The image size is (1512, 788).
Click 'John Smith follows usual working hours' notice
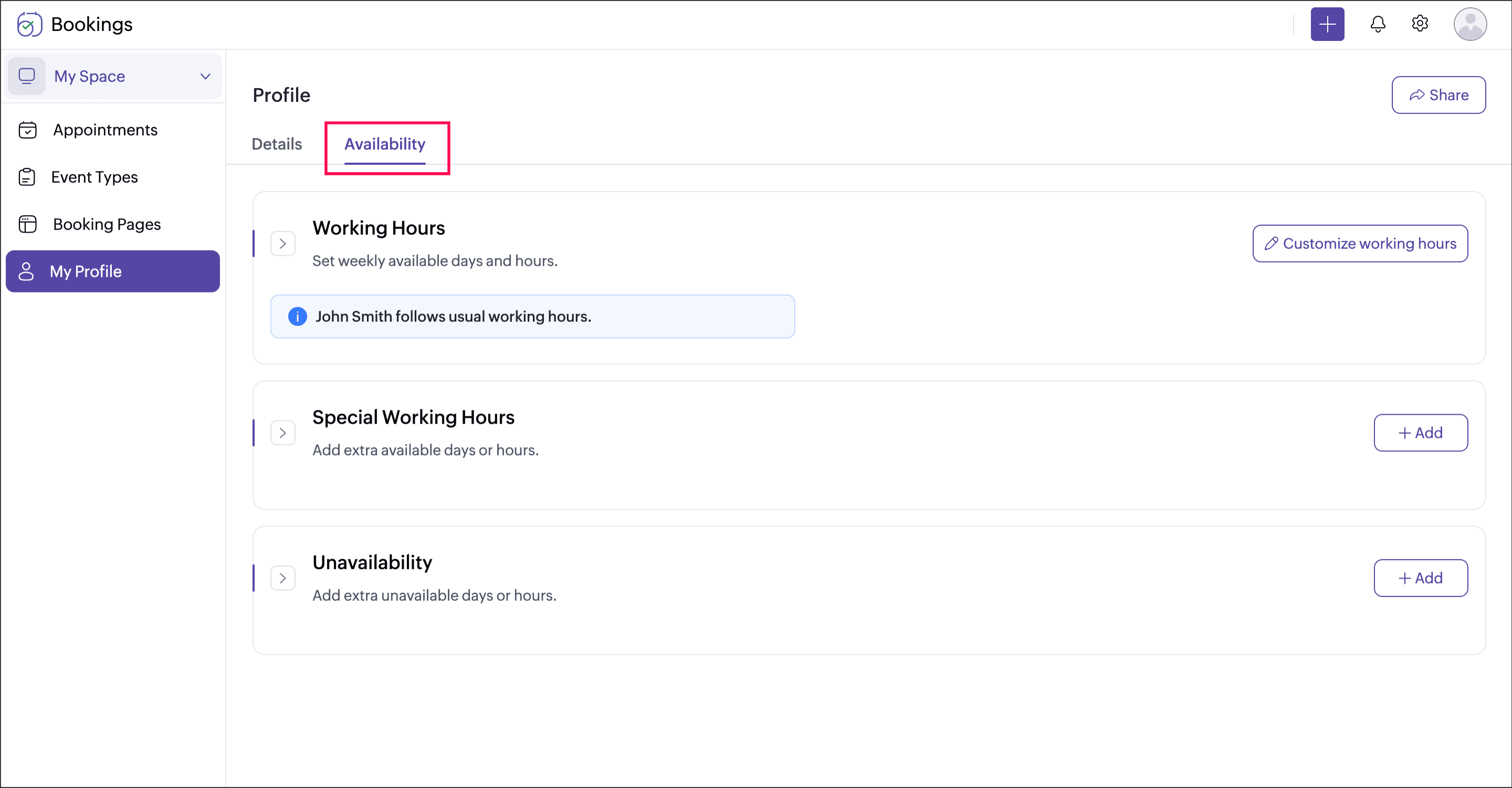(532, 316)
